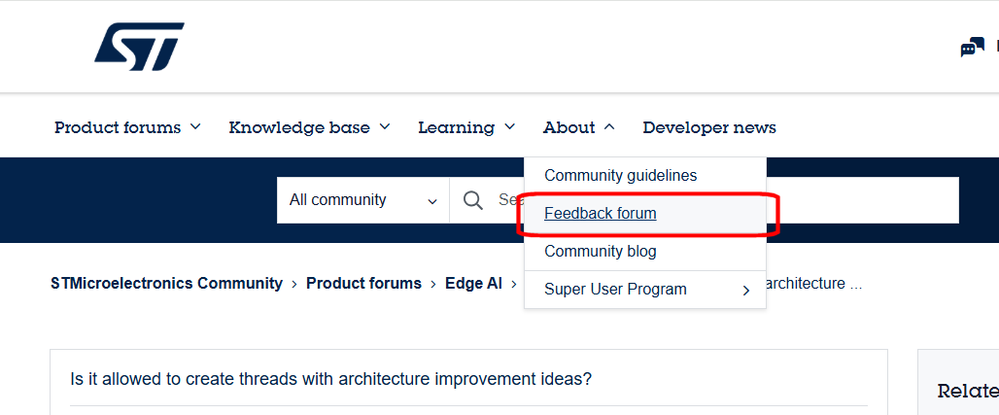Click the search magnifier icon
The height and width of the screenshot is (415, 999).
(x=474, y=201)
